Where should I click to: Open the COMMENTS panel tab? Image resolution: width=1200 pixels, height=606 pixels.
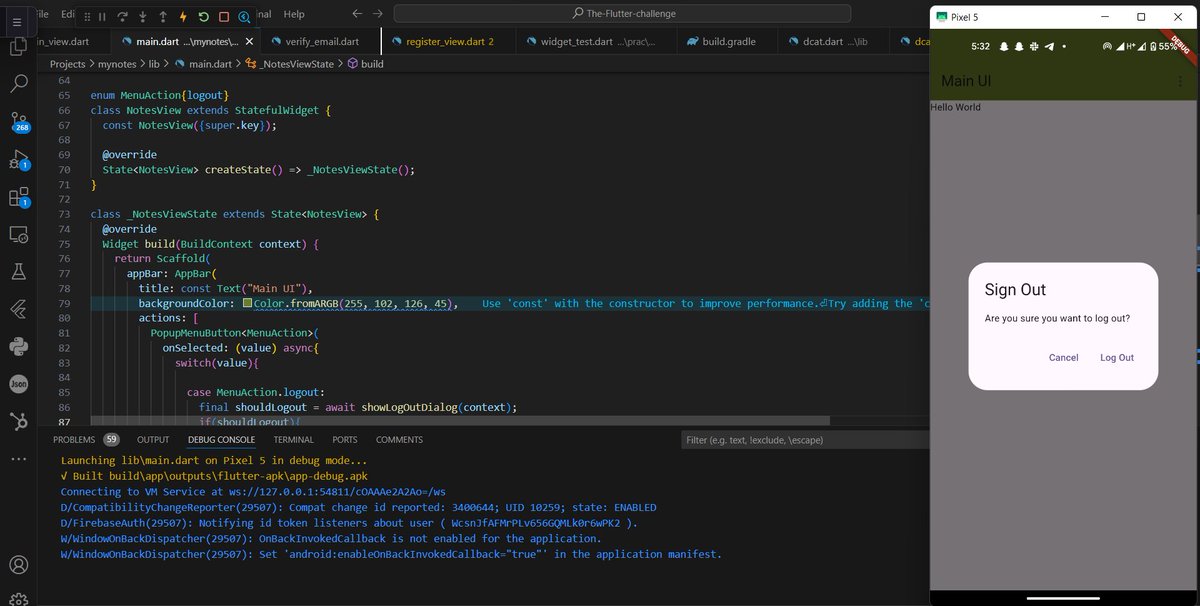tap(399, 440)
